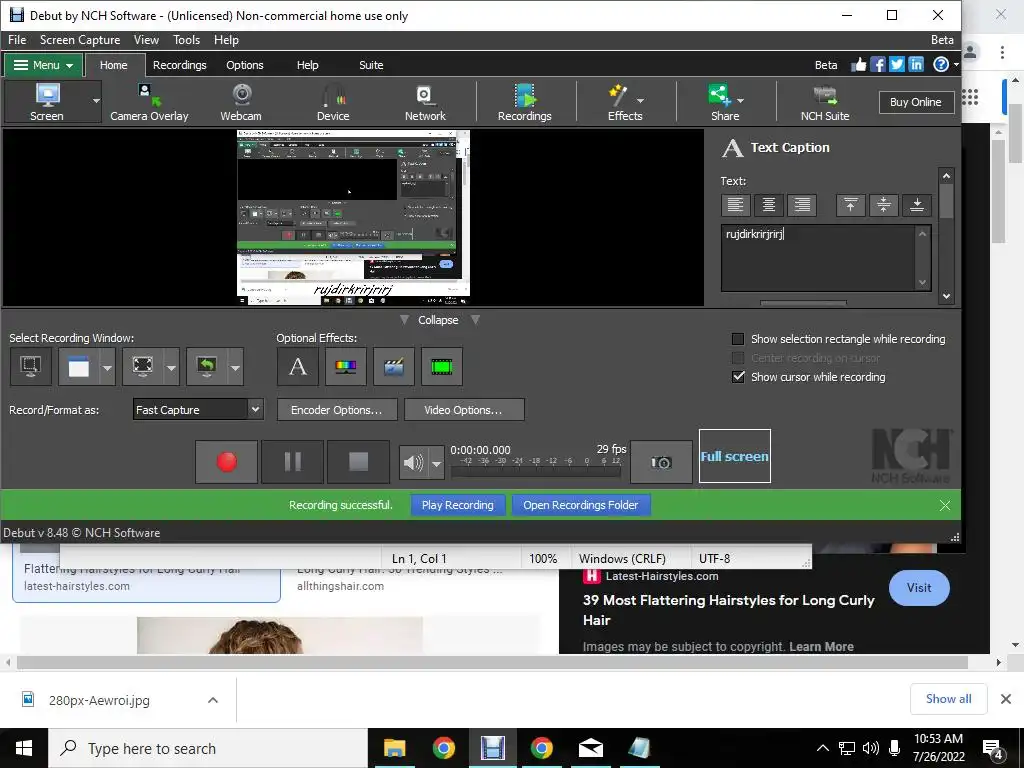Switch to the Suite tab

coord(371,65)
